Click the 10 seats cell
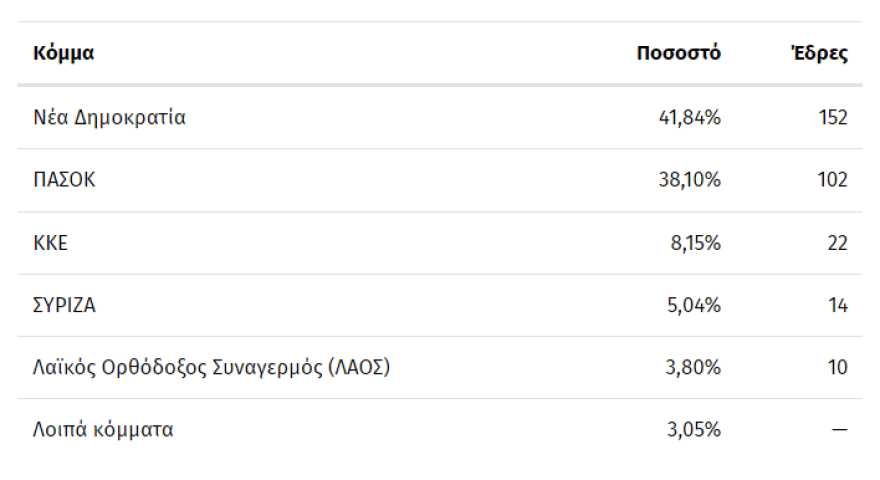 click(837, 367)
